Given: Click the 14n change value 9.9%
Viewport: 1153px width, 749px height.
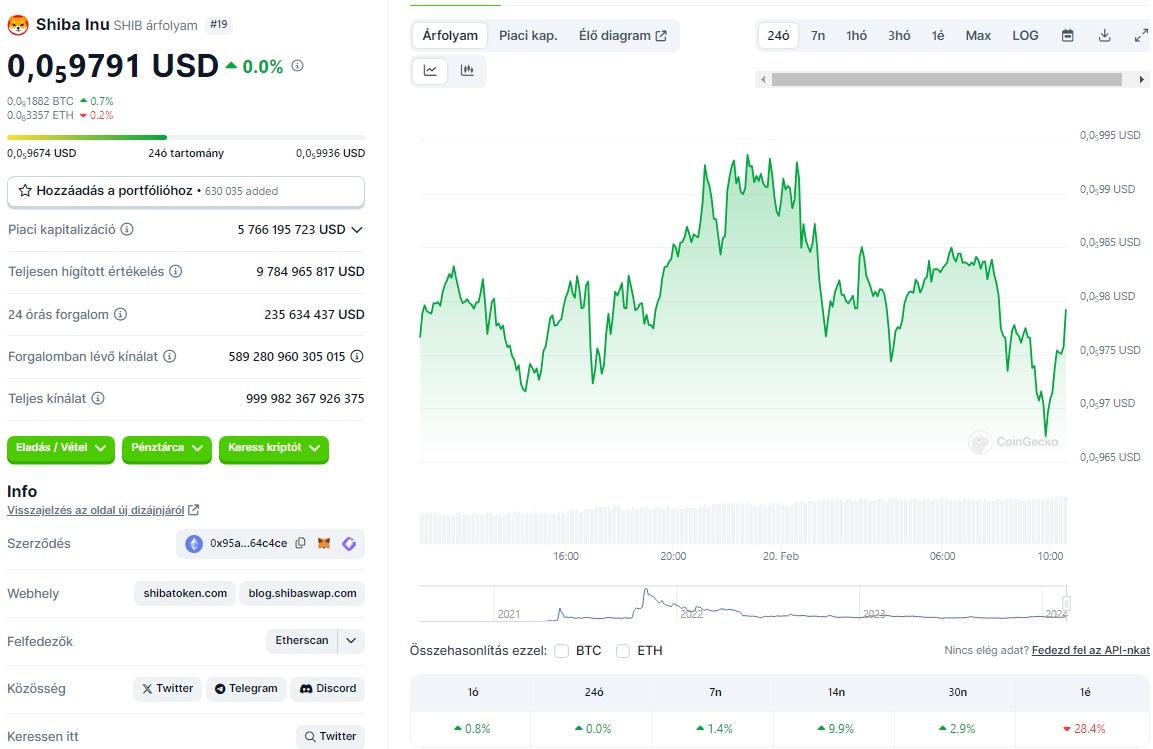Looking at the screenshot, I should click(835, 729).
